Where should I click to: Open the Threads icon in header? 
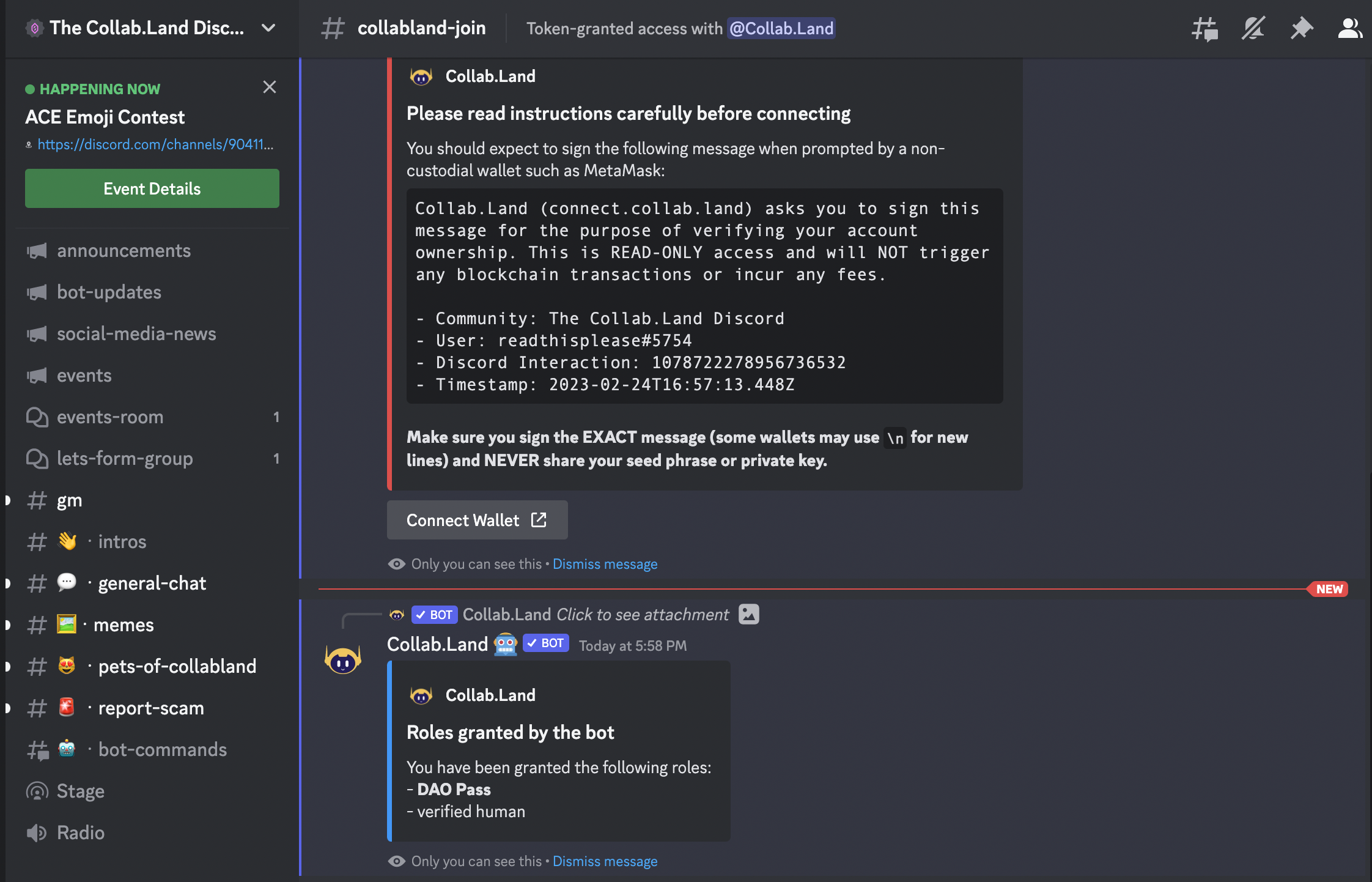point(1204,28)
